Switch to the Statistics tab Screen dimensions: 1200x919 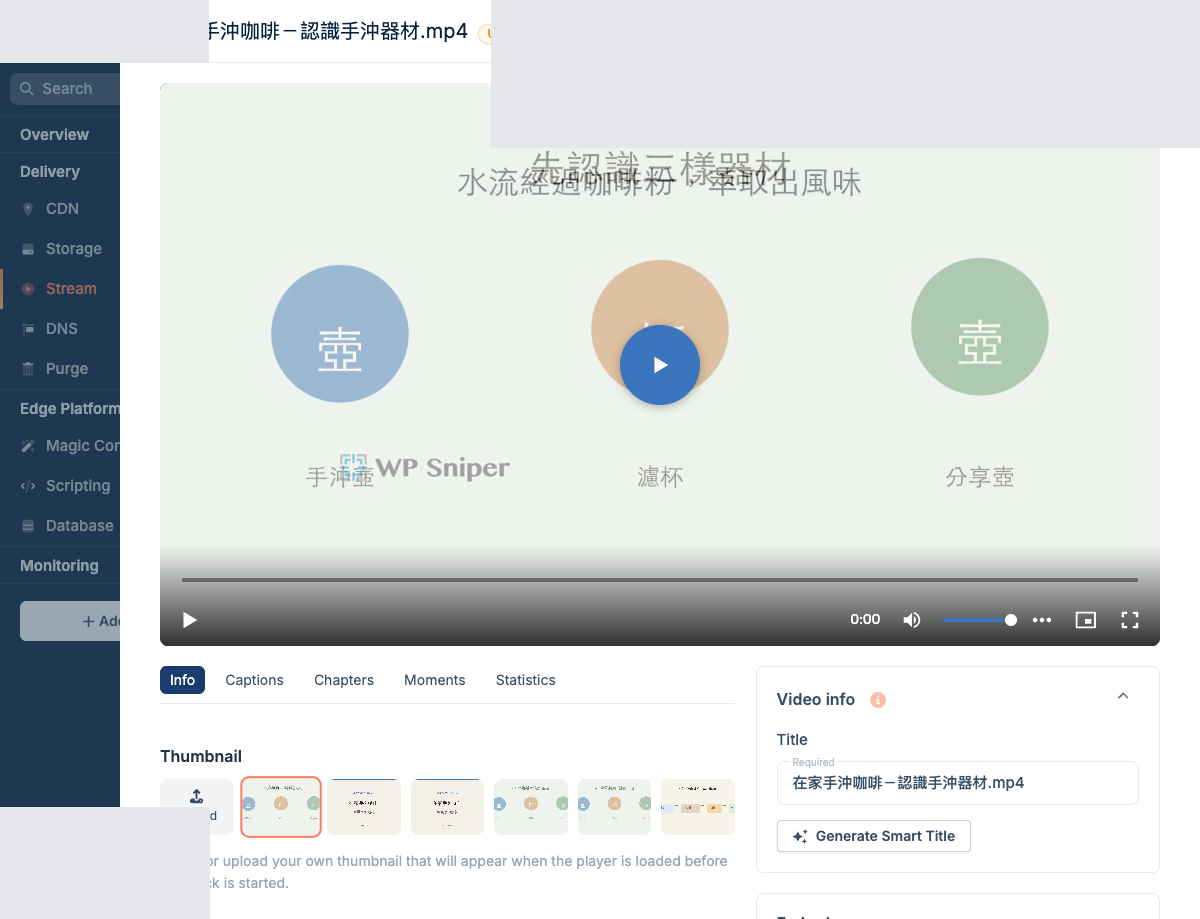tap(526, 680)
